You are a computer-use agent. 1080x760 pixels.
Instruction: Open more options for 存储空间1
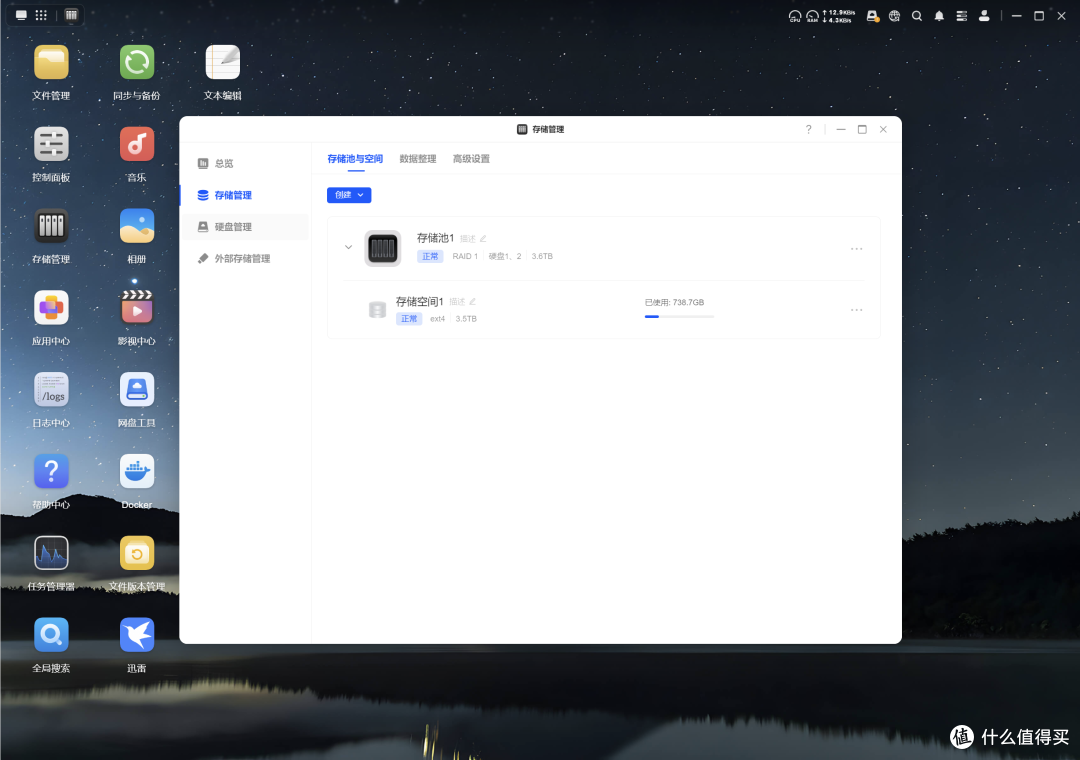tap(856, 310)
